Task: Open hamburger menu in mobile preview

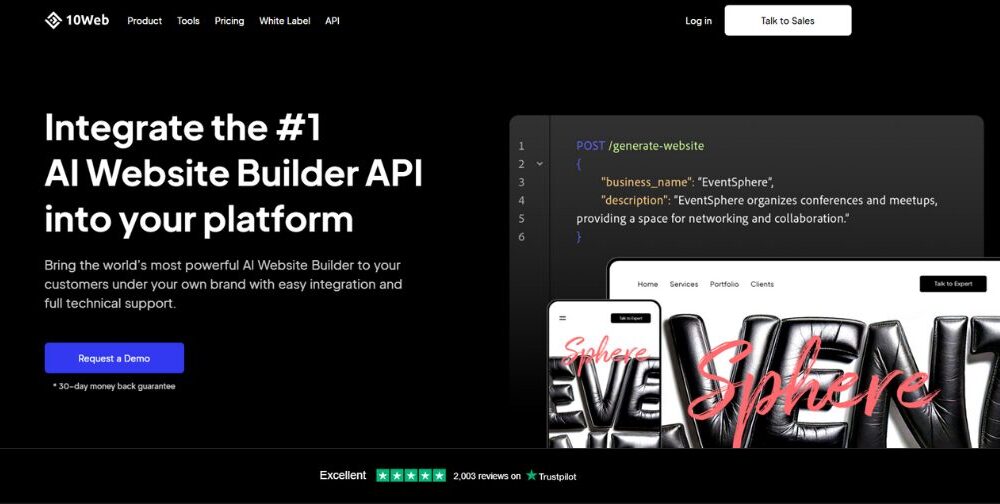Action: coord(562,318)
